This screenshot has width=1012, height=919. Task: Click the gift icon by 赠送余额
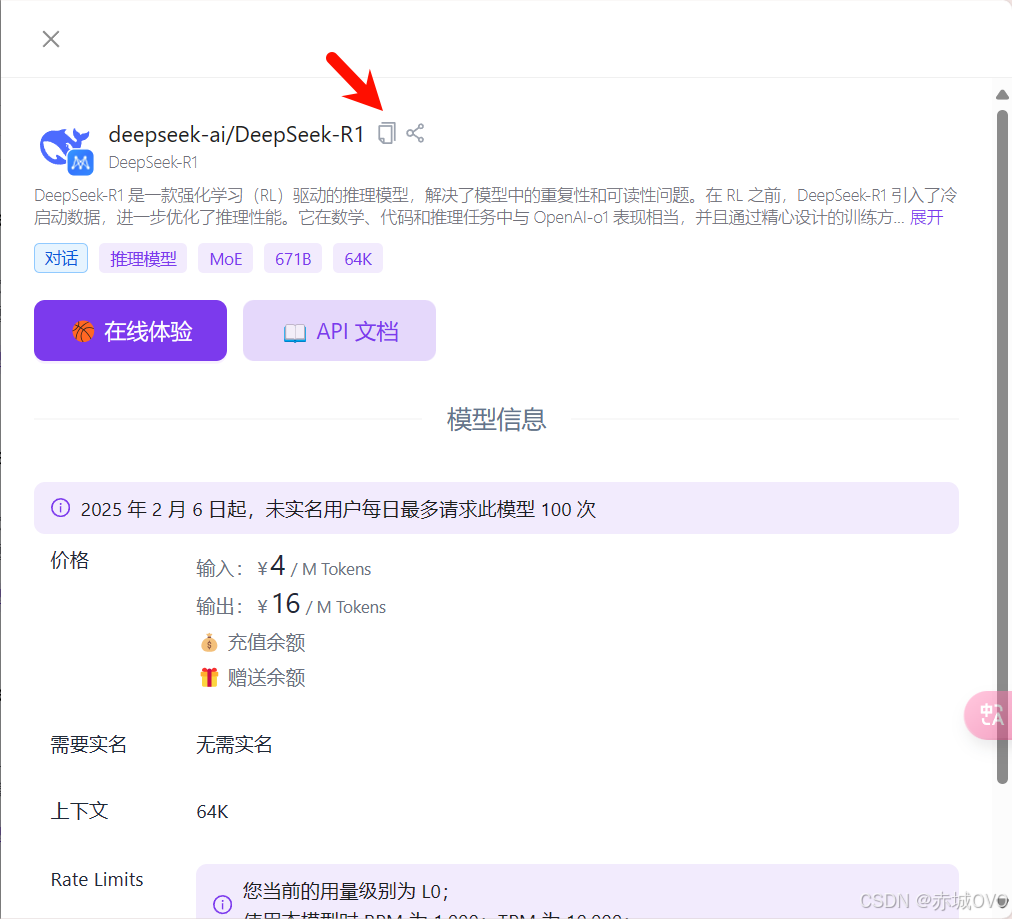209,678
